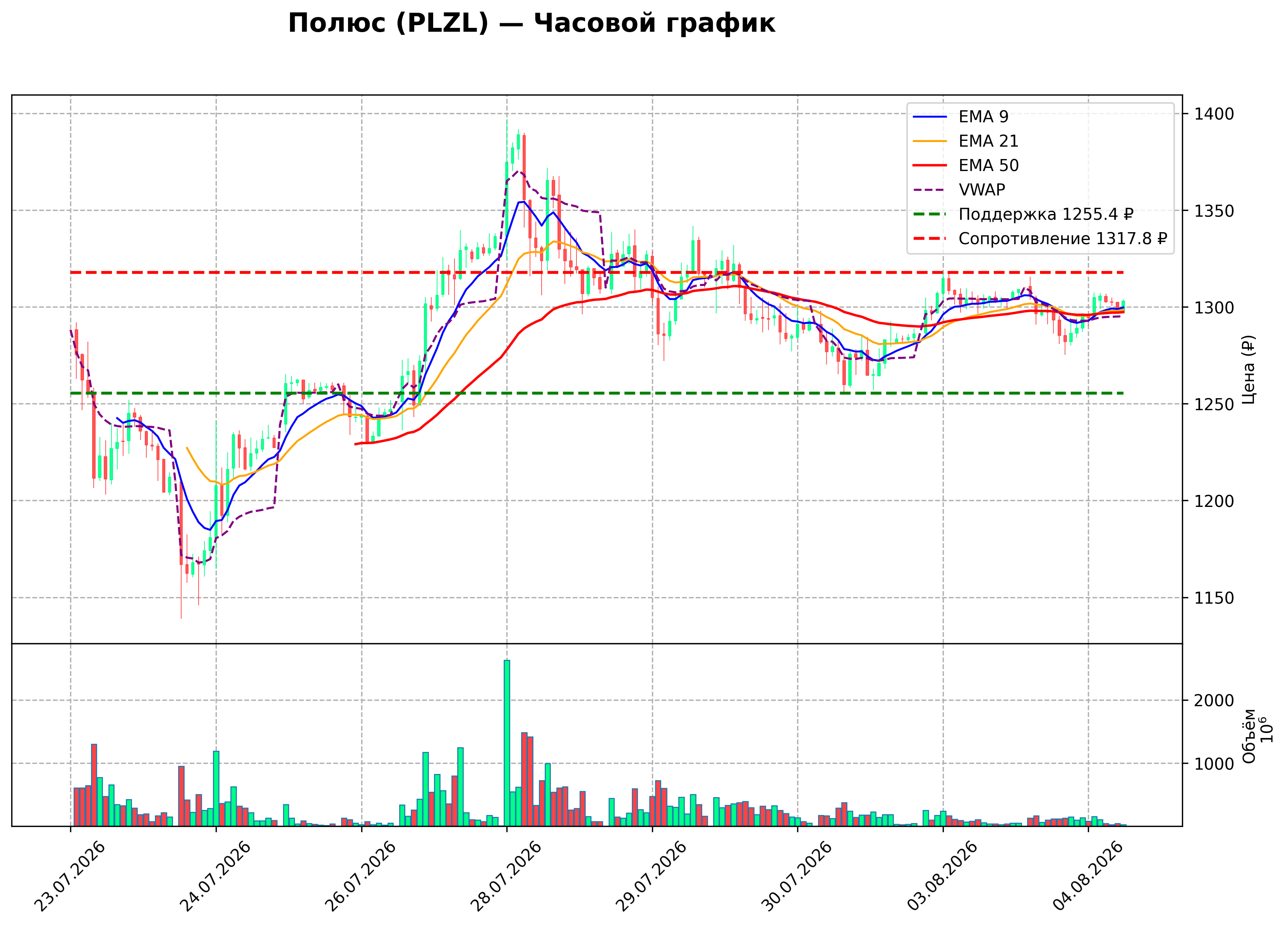Click the date label "28.07.2026"

tap(506, 876)
